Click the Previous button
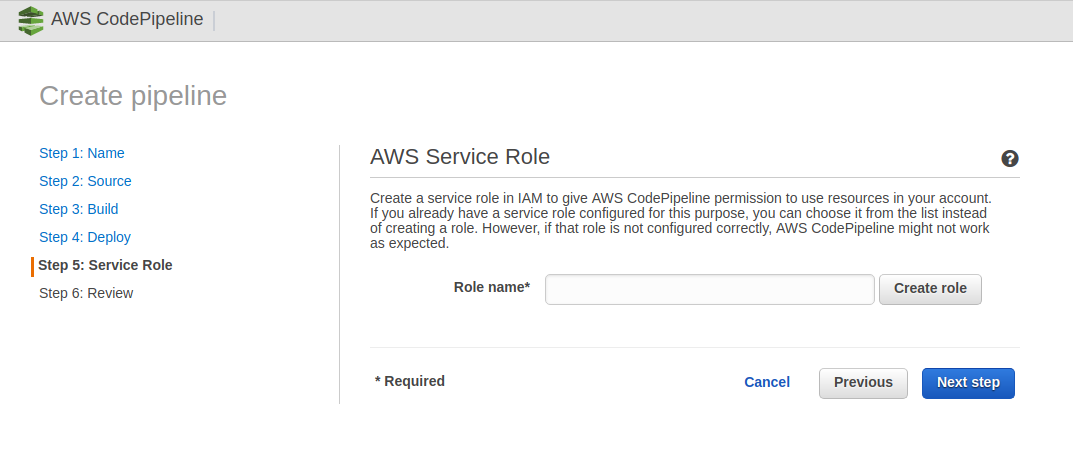The image size is (1073, 474). tap(863, 383)
